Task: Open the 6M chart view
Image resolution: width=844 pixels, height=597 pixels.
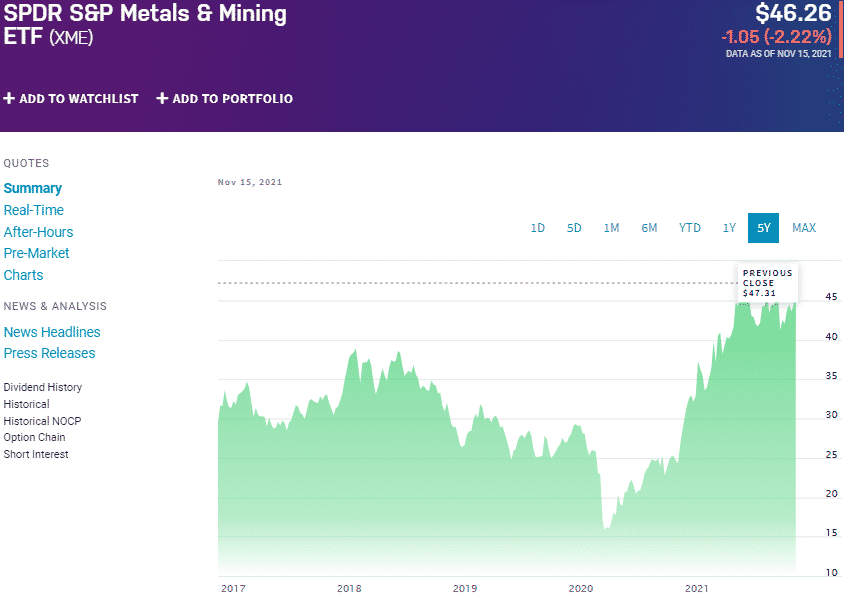Action: 649,228
